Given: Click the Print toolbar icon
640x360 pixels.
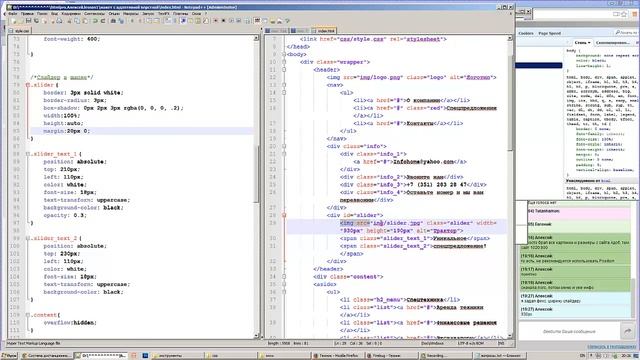Looking at the screenshot, I should coord(60,20).
